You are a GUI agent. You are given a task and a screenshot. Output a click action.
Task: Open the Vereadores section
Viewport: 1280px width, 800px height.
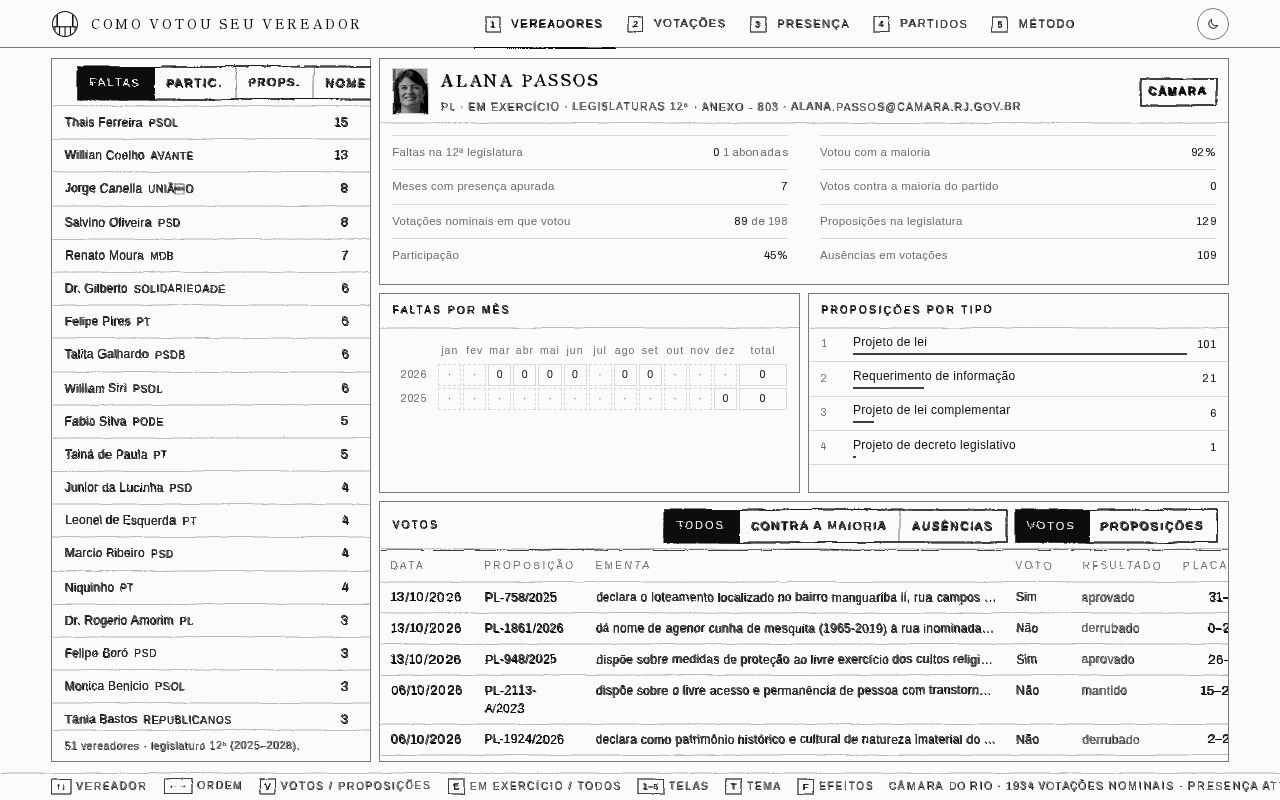pyautogui.click(x=545, y=24)
